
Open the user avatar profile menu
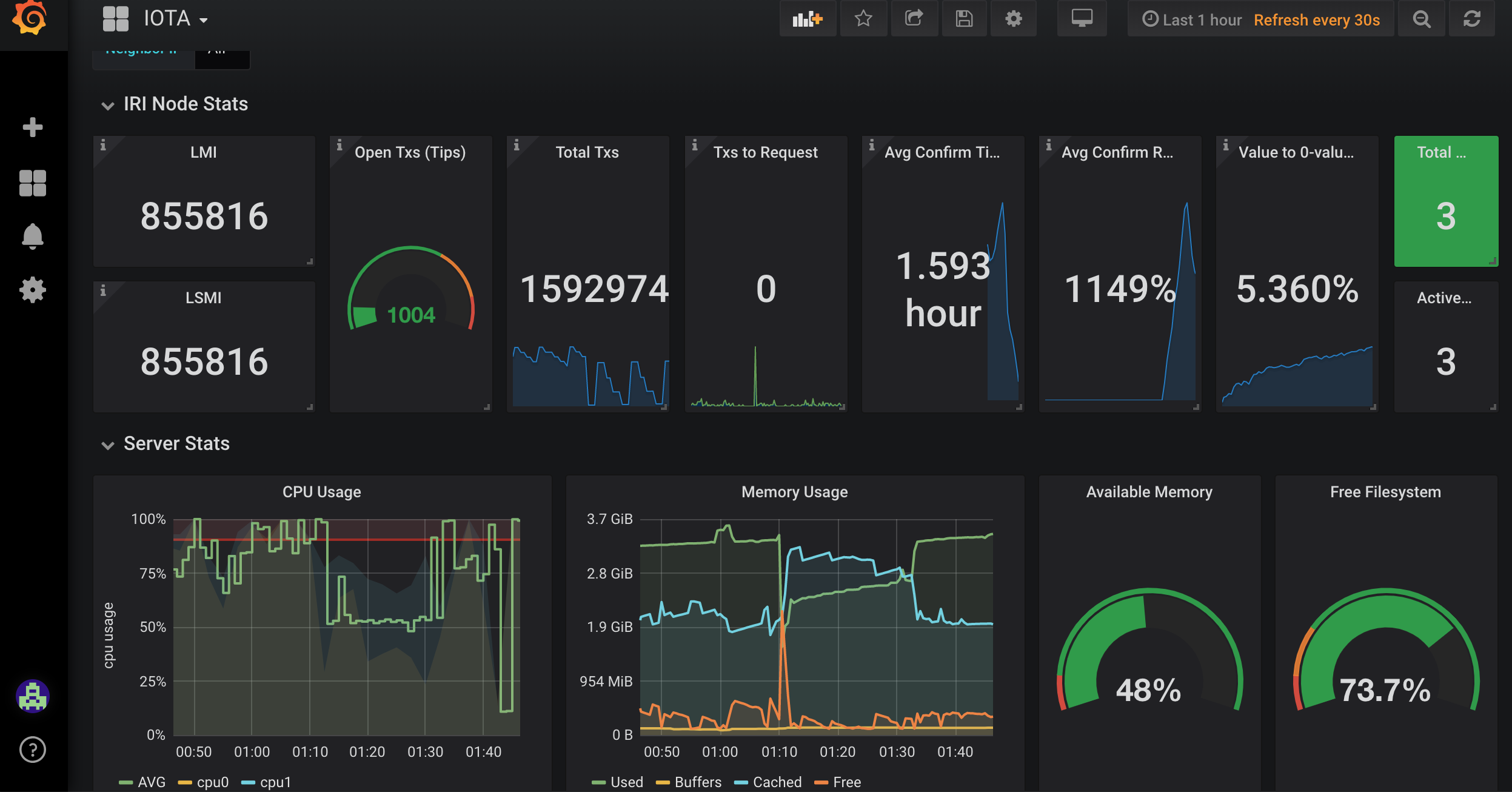[x=33, y=696]
